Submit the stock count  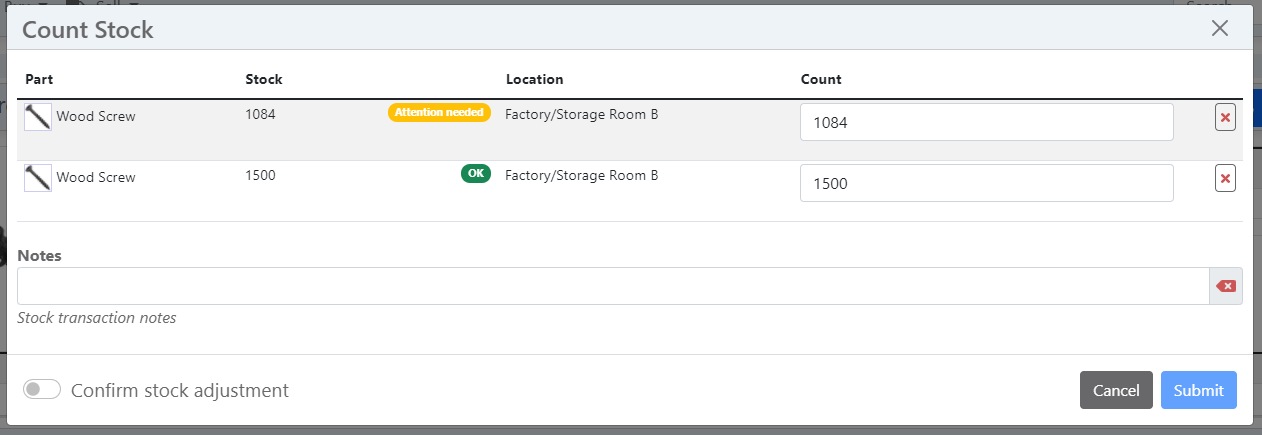click(x=1198, y=390)
